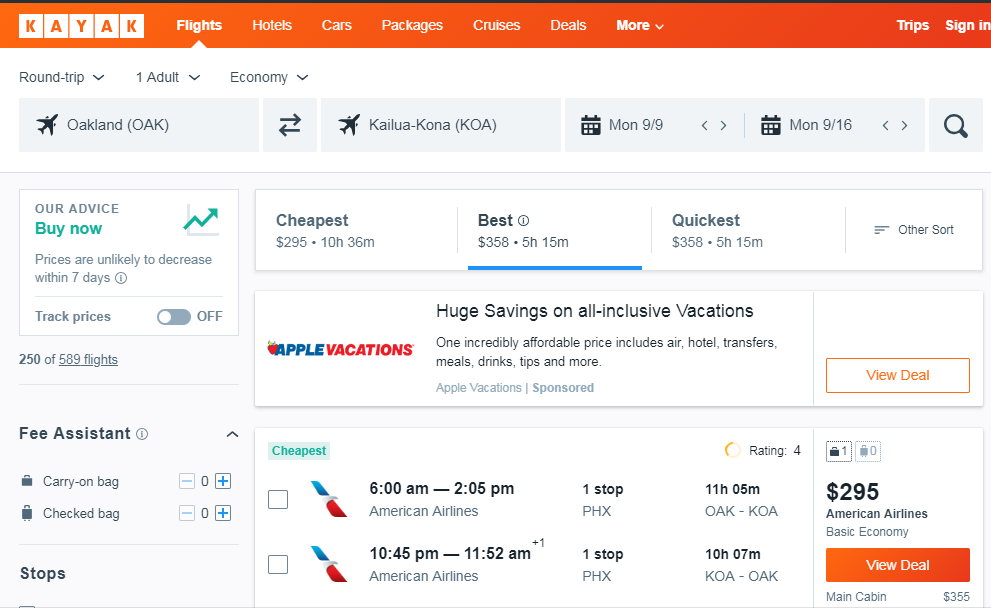The height and width of the screenshot is (610, 991).
Task: Sort results by Cheapest
Action: pyautogui.click(x=356, y=231)
